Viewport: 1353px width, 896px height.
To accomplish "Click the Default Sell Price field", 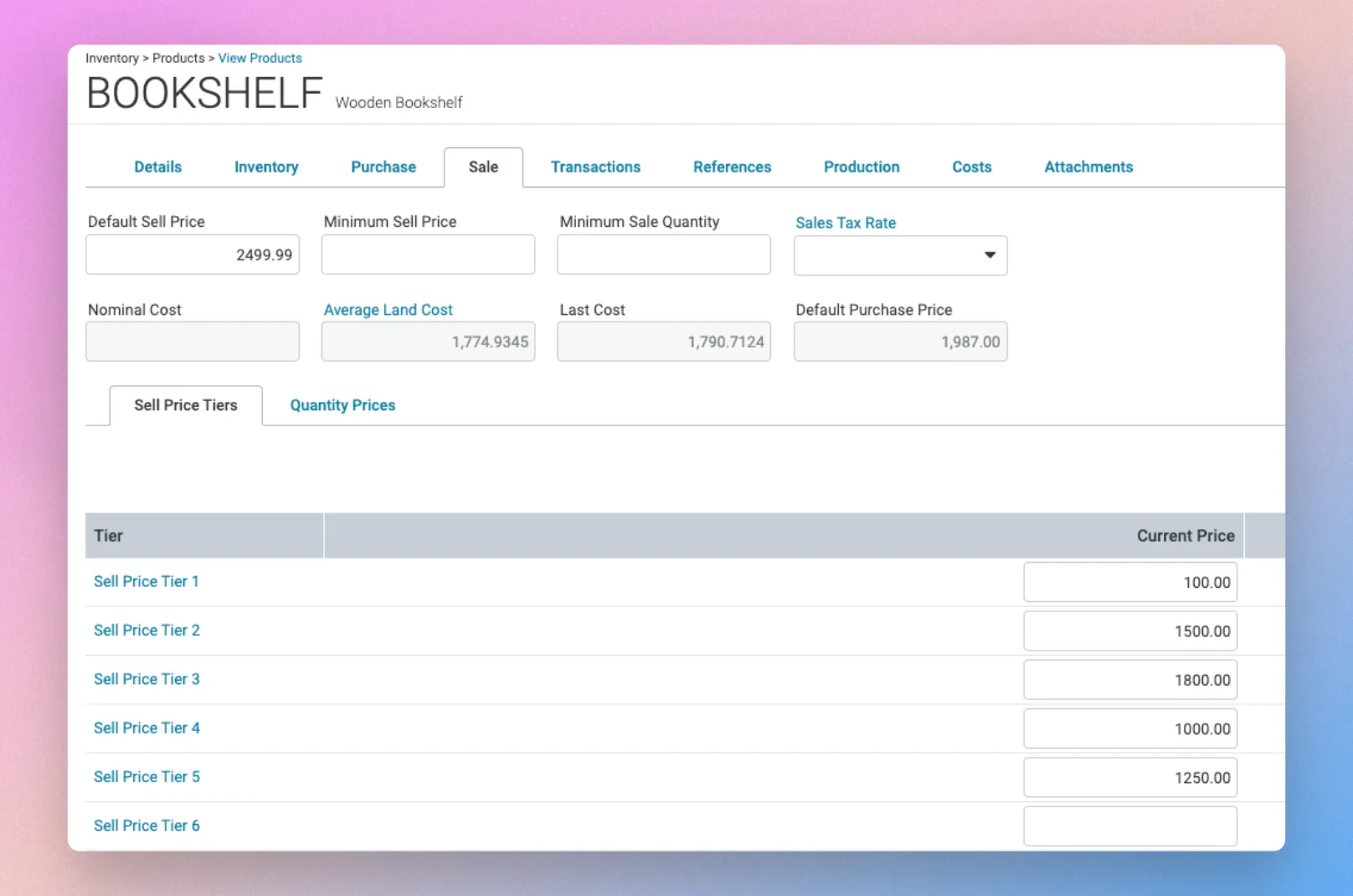I will [193, 255].
